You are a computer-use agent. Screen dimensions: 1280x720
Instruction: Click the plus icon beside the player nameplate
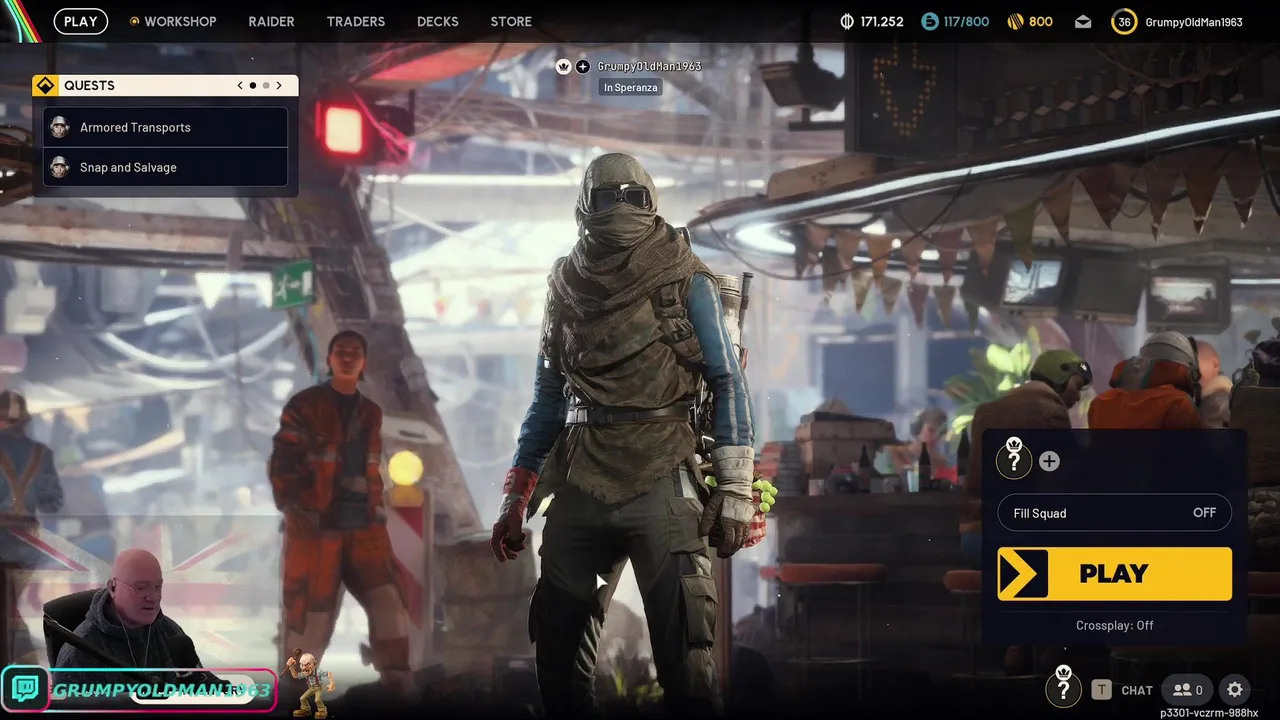click(583, 66)
